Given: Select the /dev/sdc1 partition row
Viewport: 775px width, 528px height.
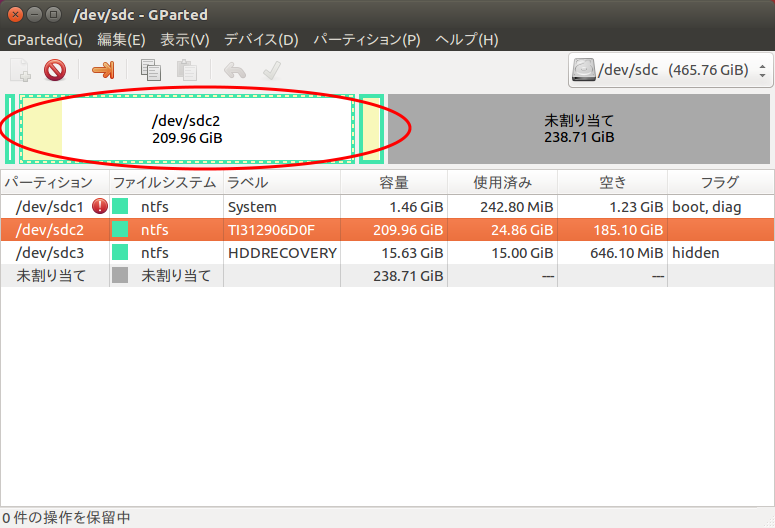Looking at the screenshot, I should click(x=388, y=207).
